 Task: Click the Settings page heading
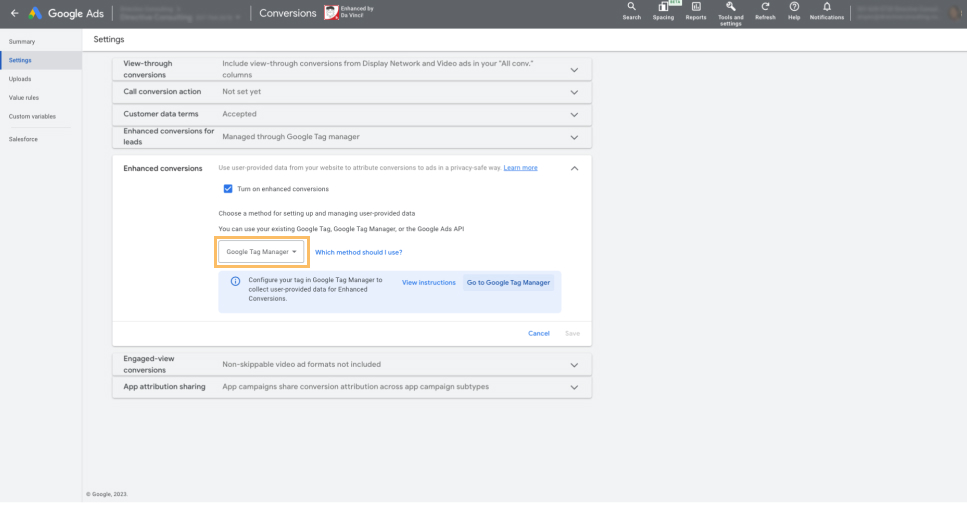pos(109,39)
